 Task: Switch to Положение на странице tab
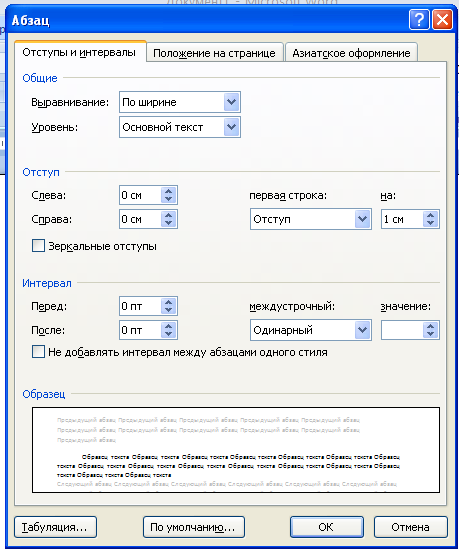coord(214,53)
